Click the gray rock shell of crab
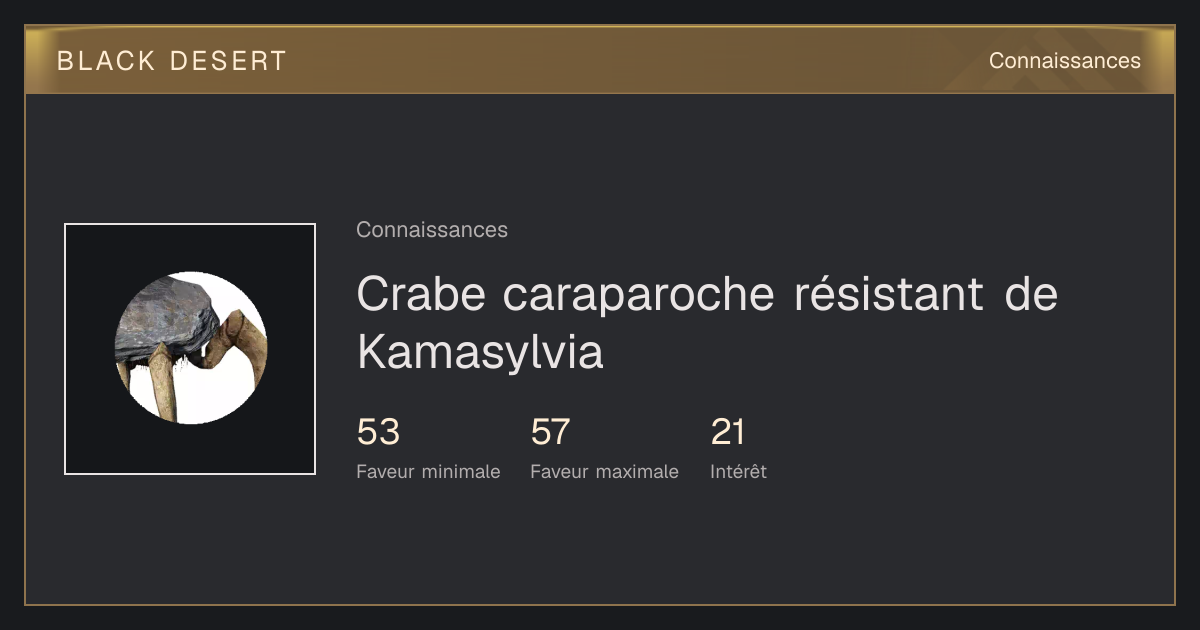This screenshot has width=1200, height=630. 168,318
